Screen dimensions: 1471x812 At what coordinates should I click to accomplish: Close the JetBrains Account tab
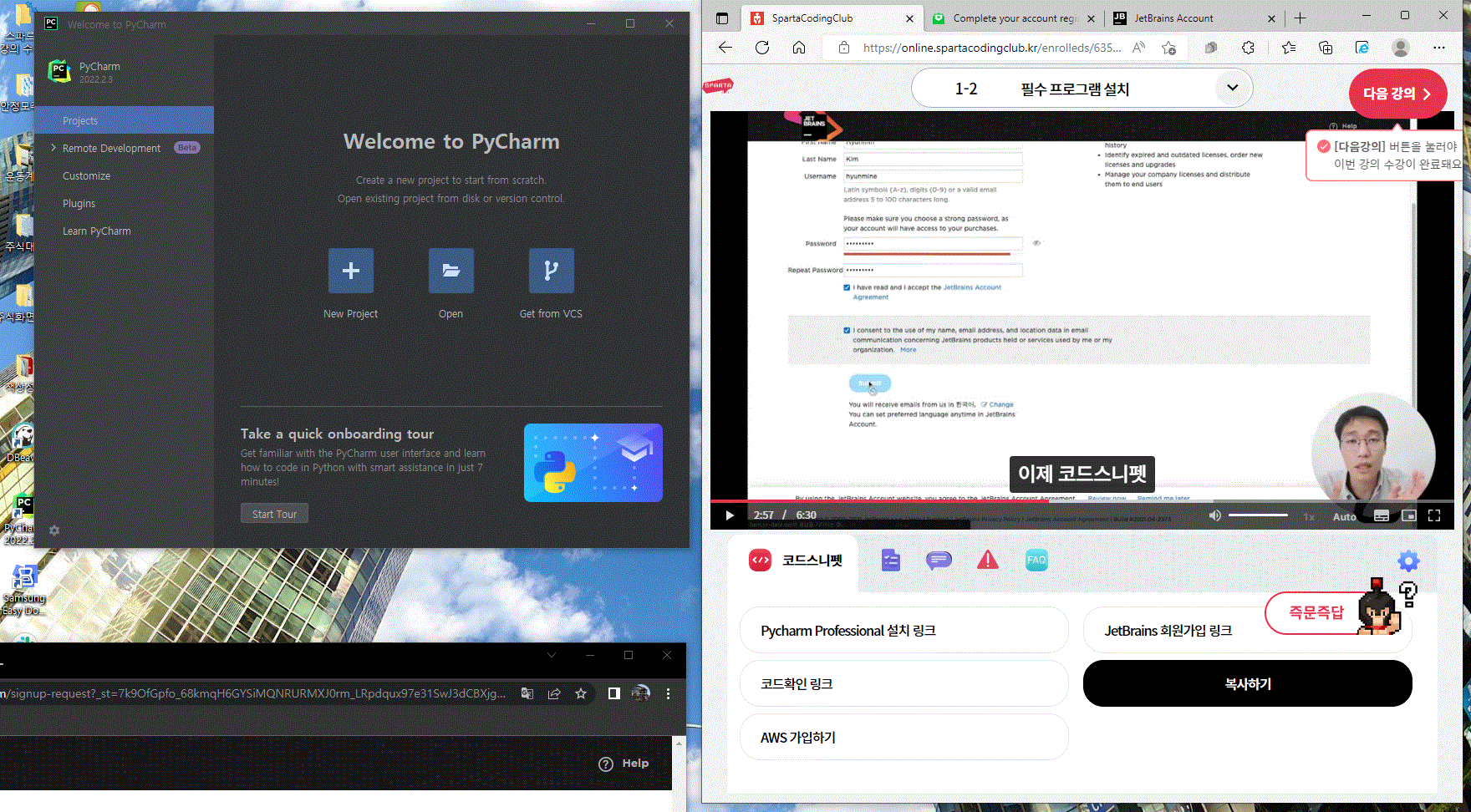click(x=1271, y=18)
